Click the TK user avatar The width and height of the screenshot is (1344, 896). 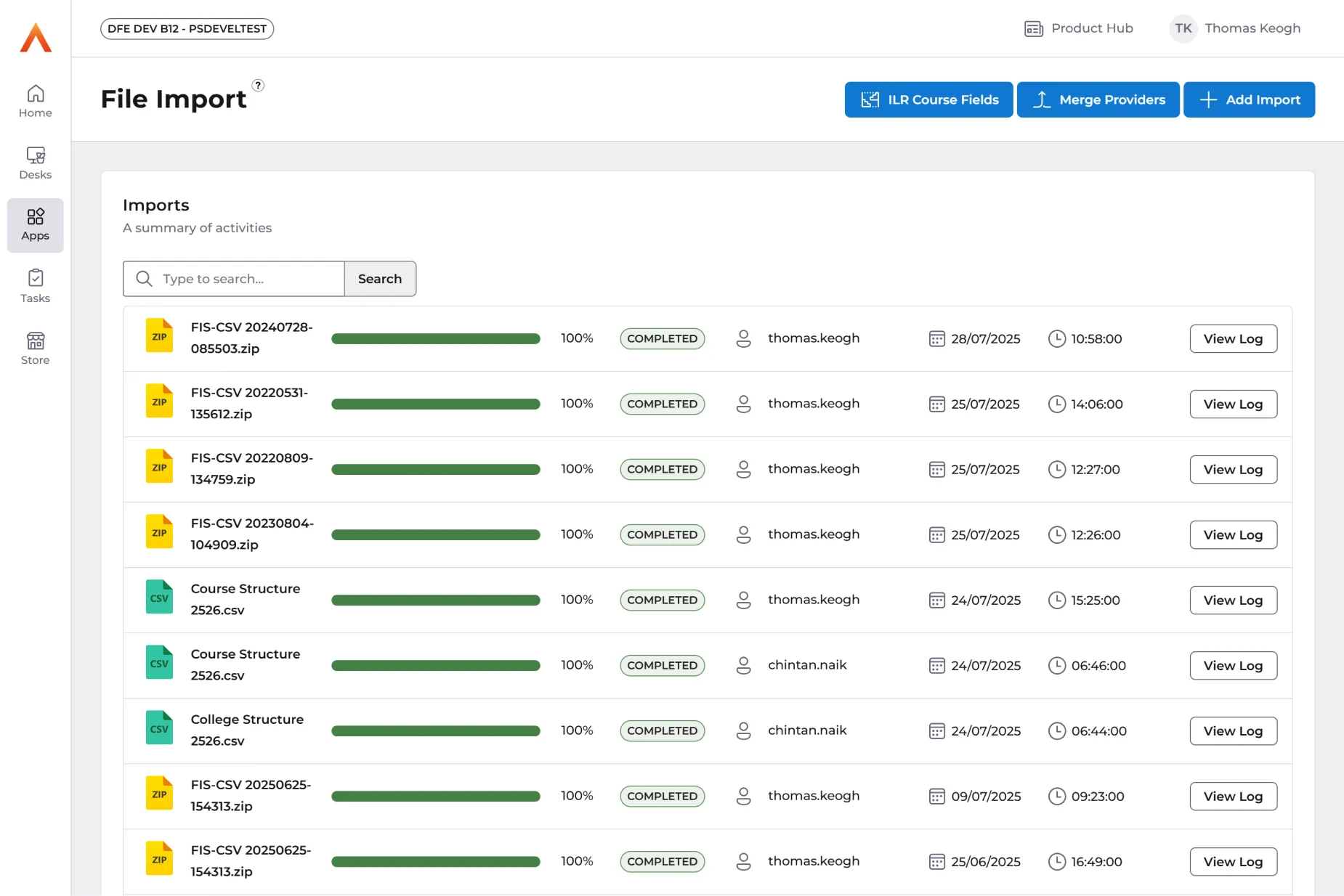tap(1183, 28)
